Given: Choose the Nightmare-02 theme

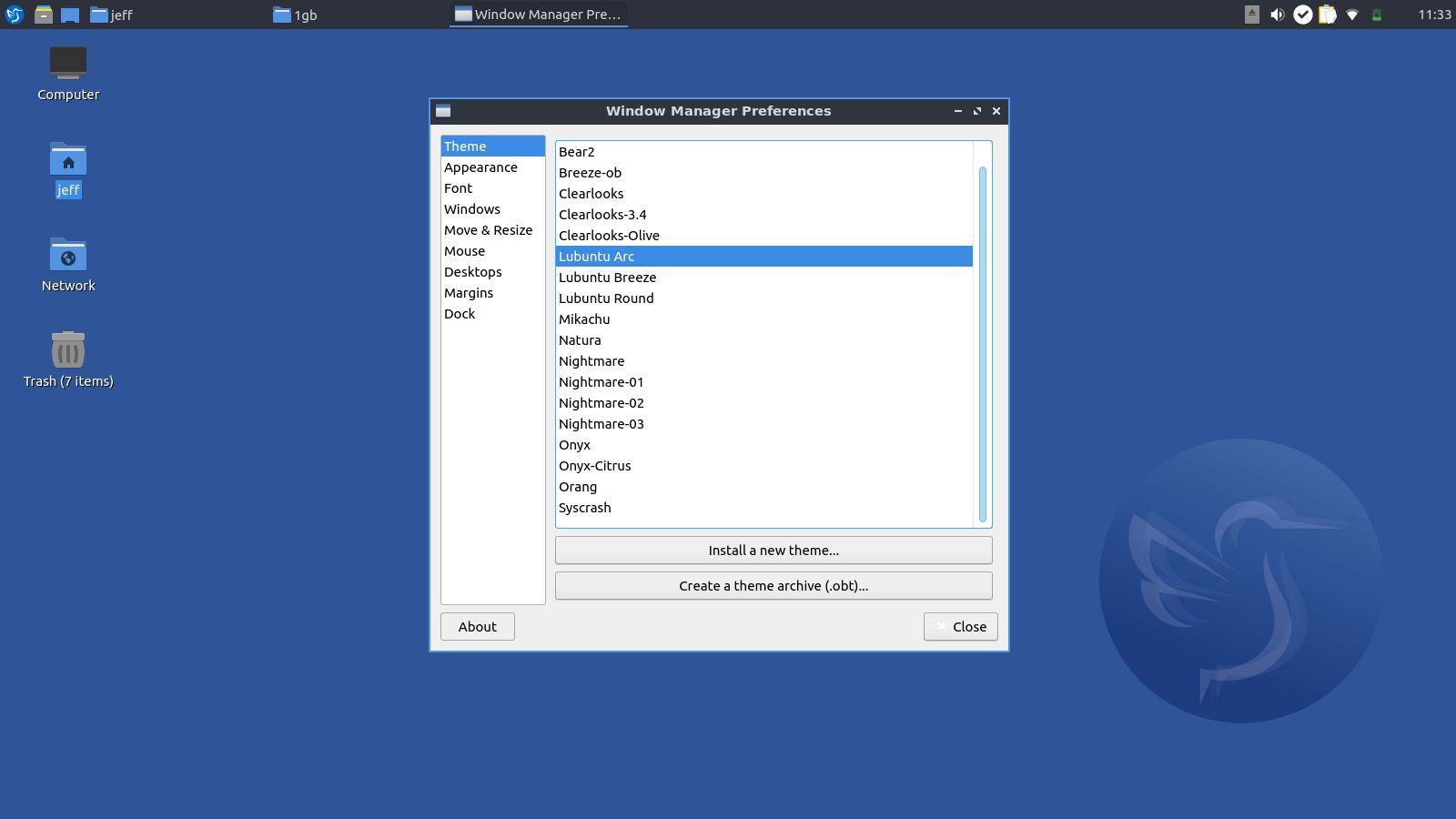Looking at the screenshot, I should point(764,403).
